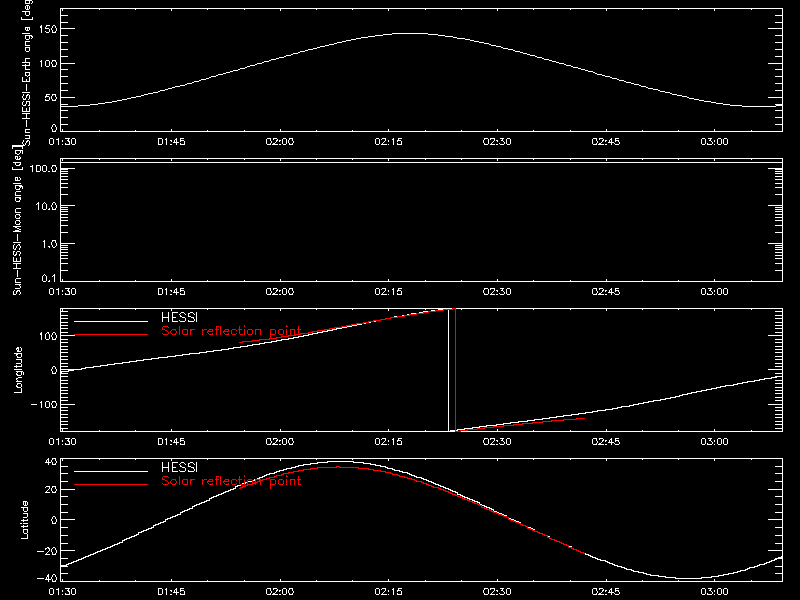
Task: Click the 0.1 tick in Moon angle plot
Action: pyautogui.click(x=49, y=279)
